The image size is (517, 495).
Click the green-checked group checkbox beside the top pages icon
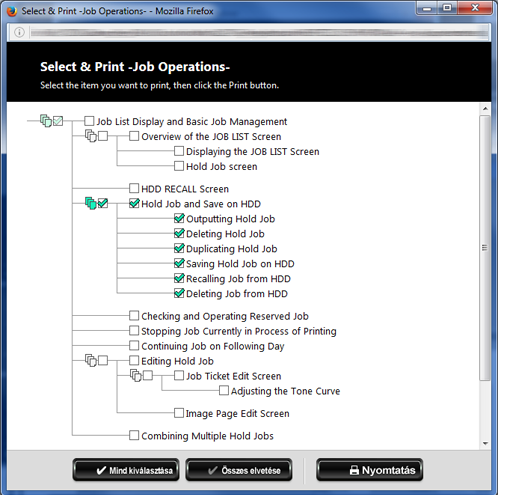[x=58, y=121]
